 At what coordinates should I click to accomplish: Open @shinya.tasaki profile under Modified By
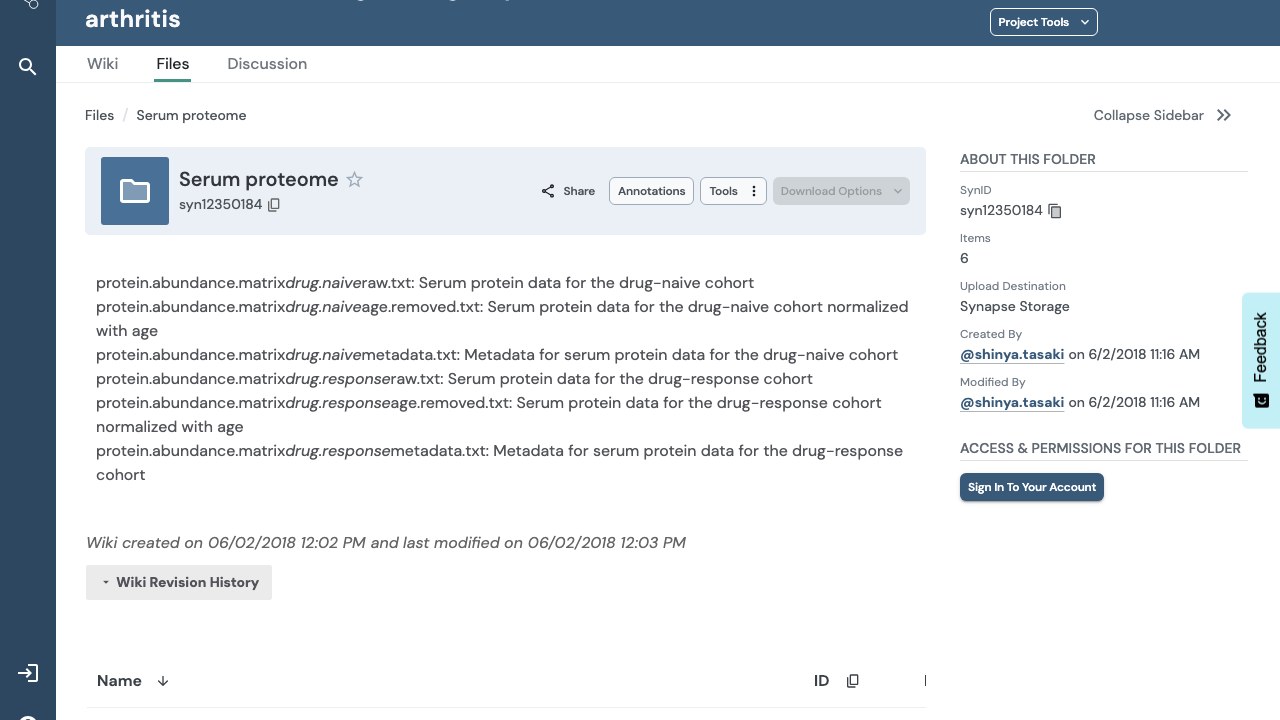pyautogui.click(x=1012, y=402)
